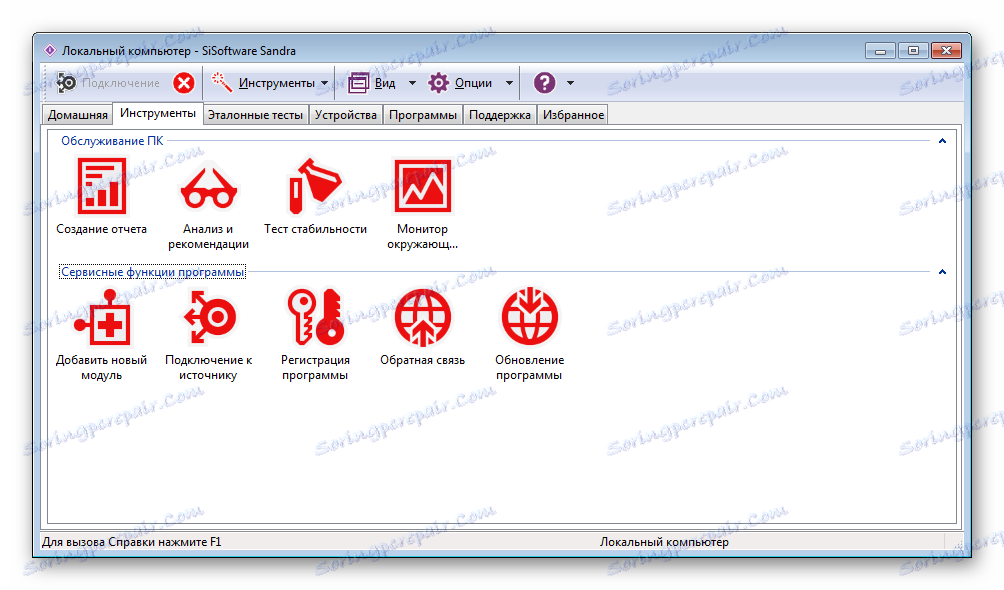
Task: Click the Локальный компьютер status area
Action: [x=663, y=541]
